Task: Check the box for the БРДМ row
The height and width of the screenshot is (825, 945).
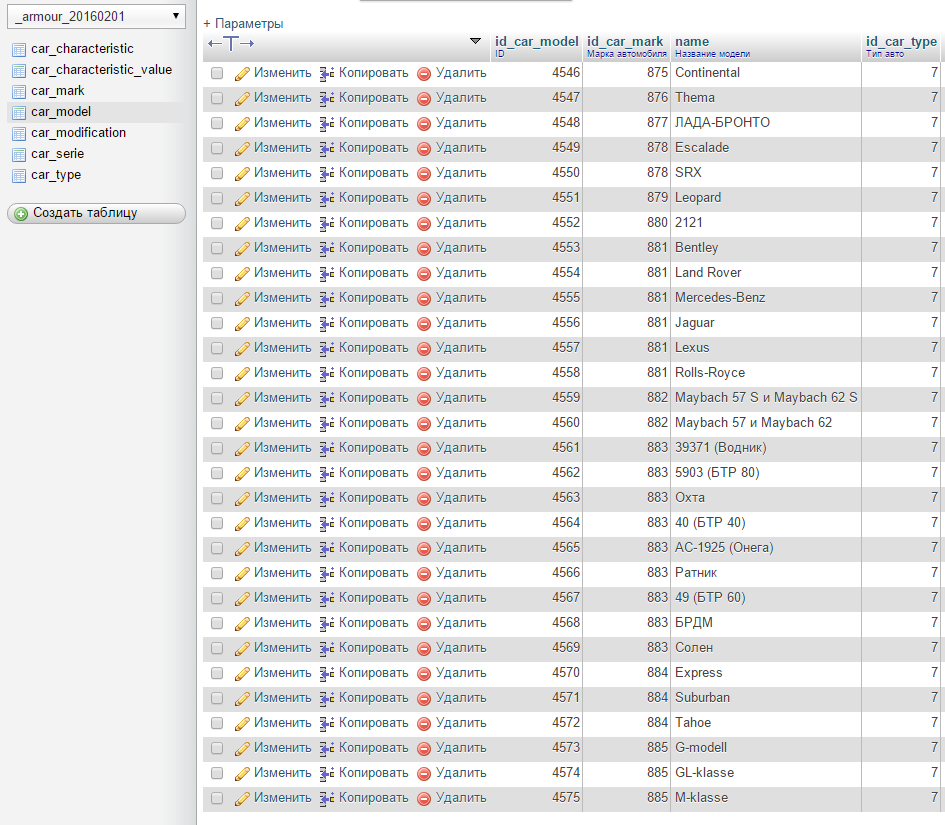Action: click(217, 623)
